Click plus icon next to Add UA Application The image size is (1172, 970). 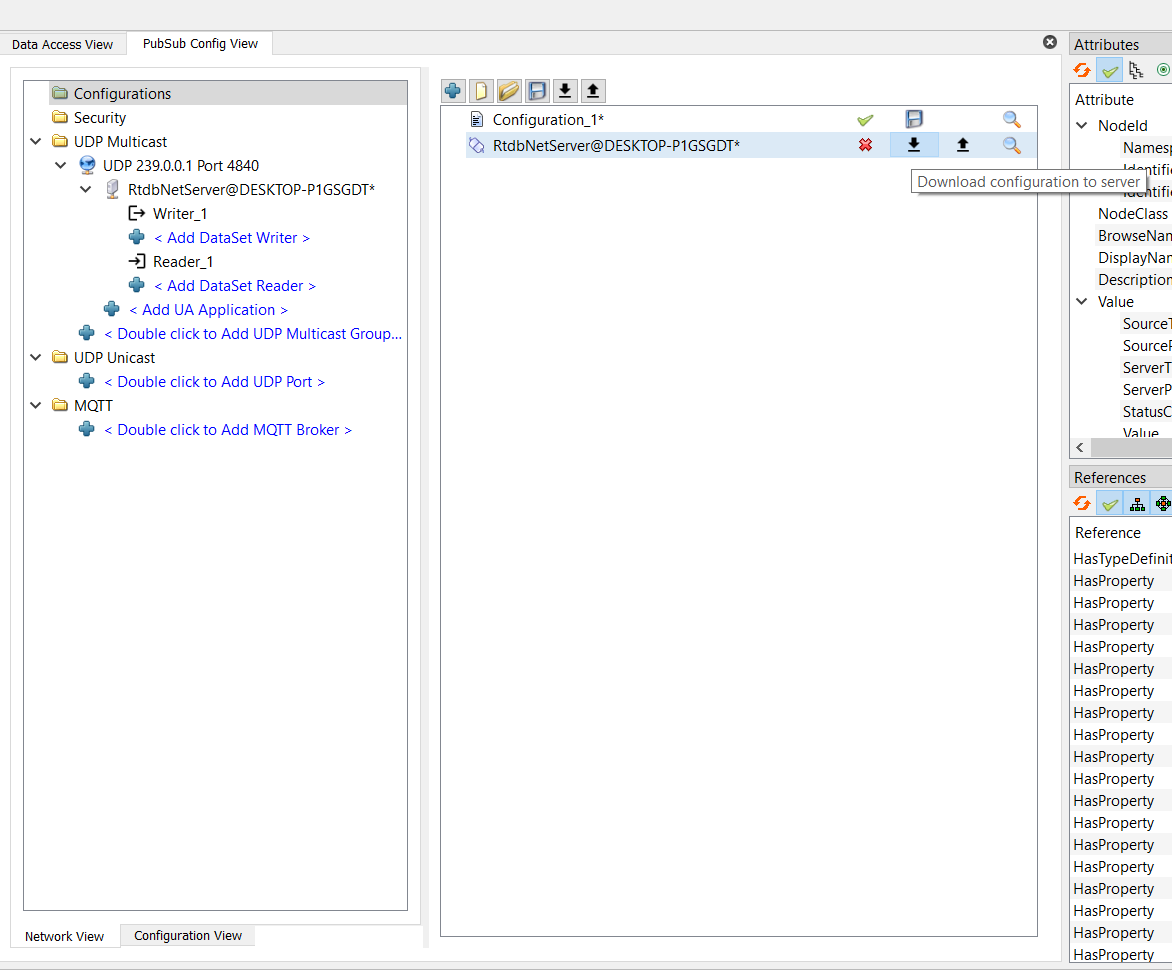[x=111, y=309]
